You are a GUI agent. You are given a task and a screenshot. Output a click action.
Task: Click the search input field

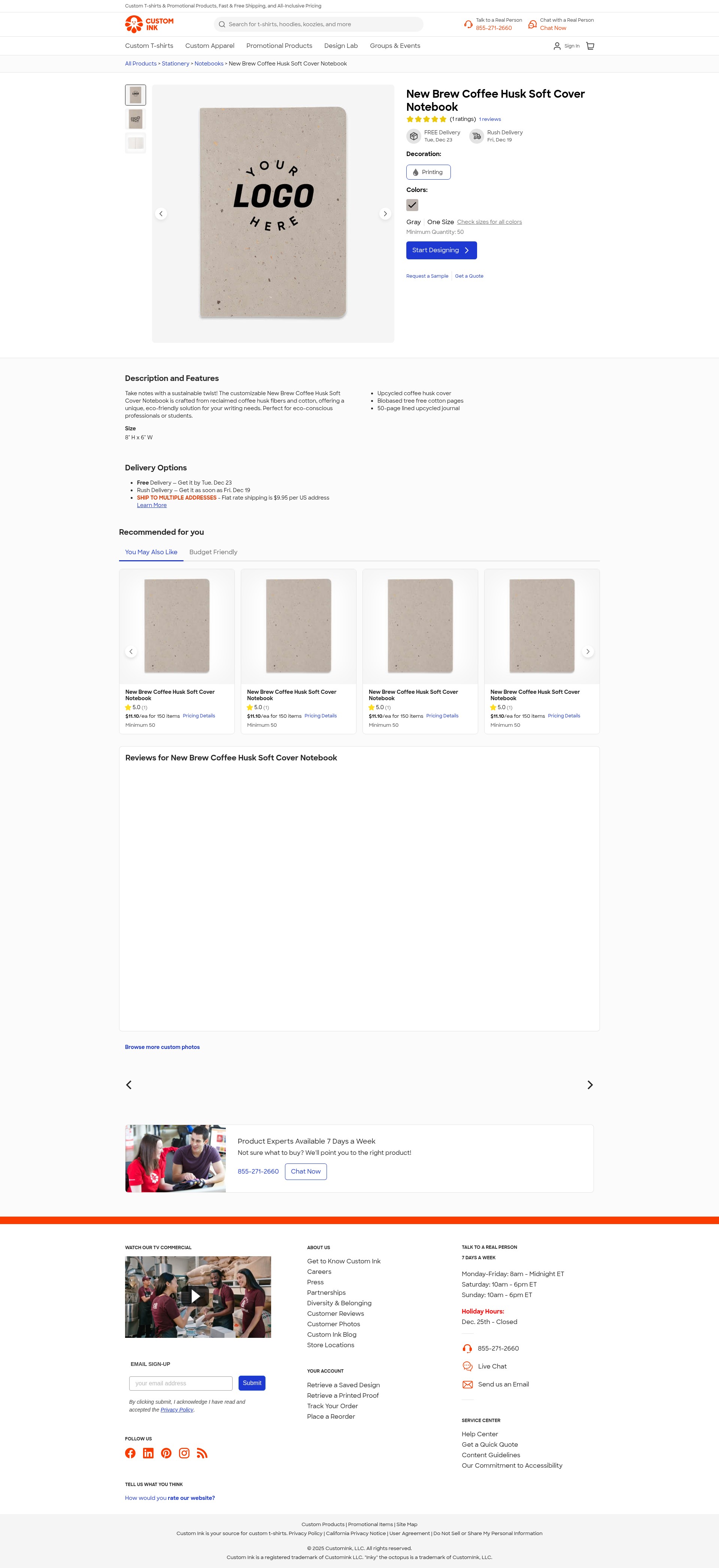318,24
